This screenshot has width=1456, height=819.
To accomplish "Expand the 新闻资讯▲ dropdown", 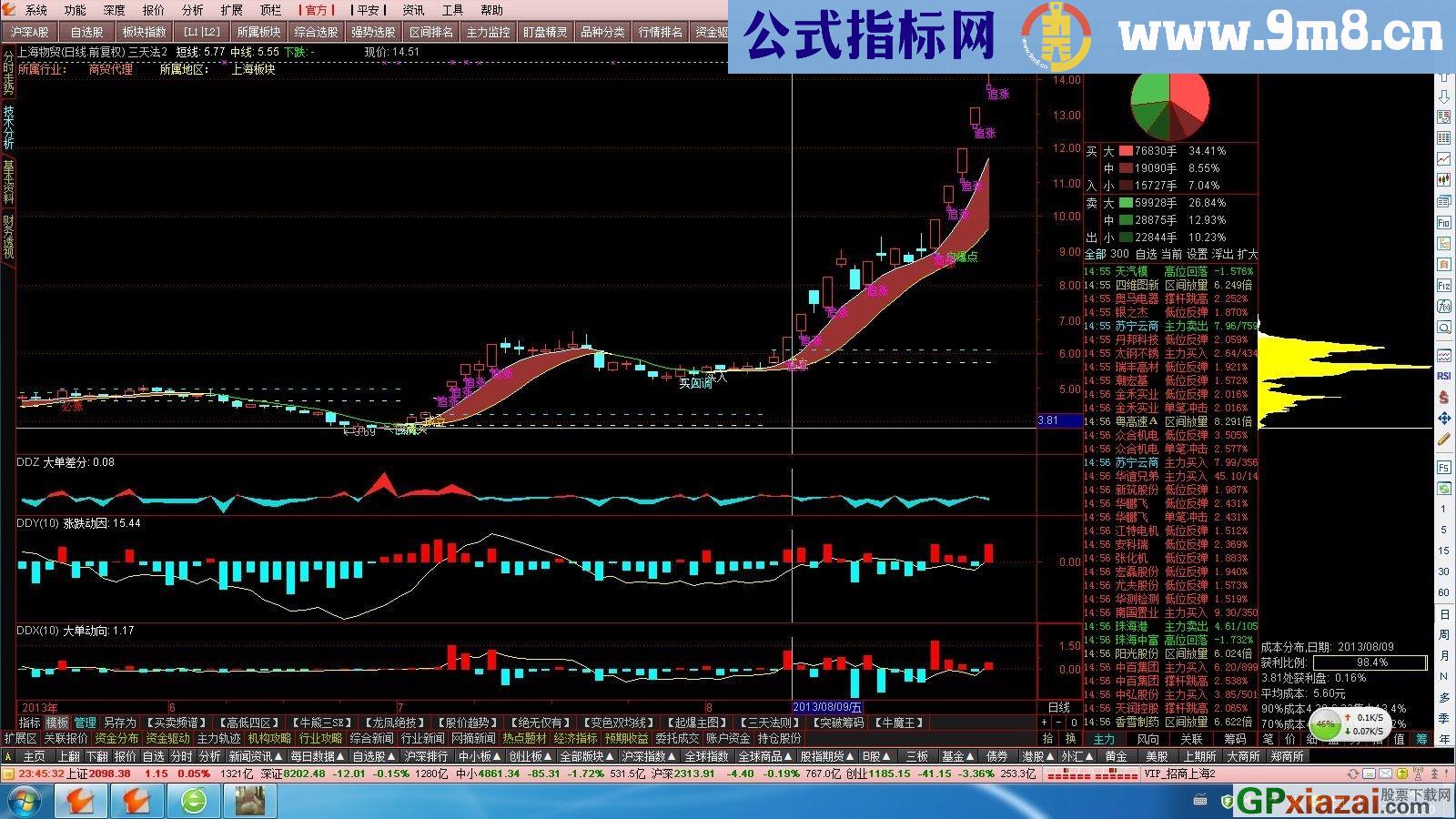I will 257,756.
